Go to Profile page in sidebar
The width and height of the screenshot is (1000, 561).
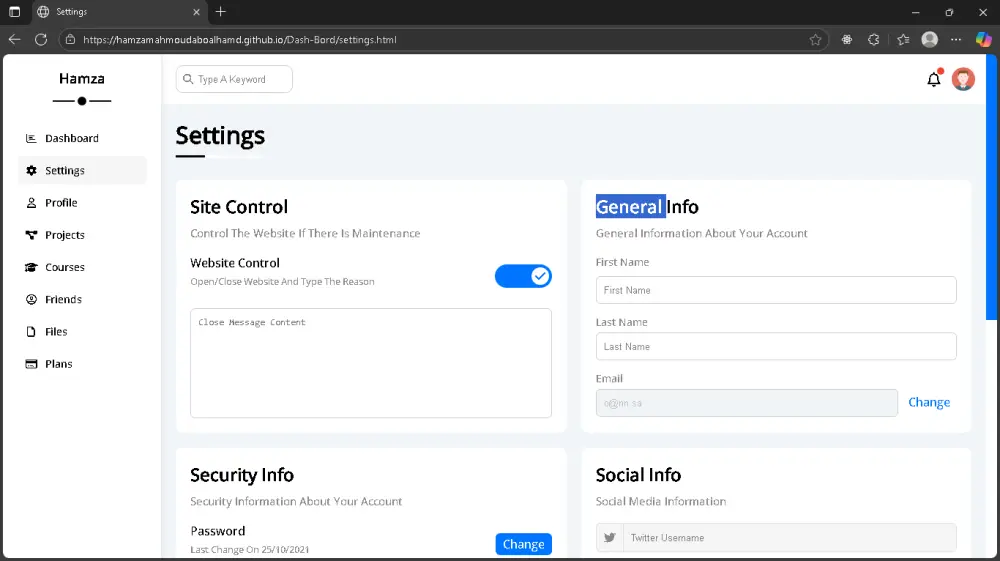pos(82,203)
